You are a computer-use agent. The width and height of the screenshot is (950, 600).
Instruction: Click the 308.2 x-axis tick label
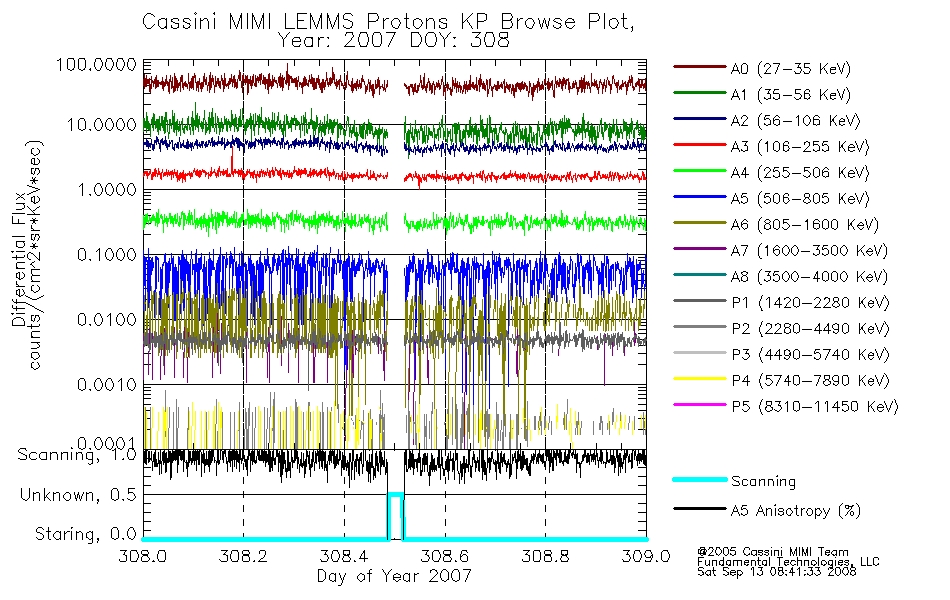tap(243, 556)
